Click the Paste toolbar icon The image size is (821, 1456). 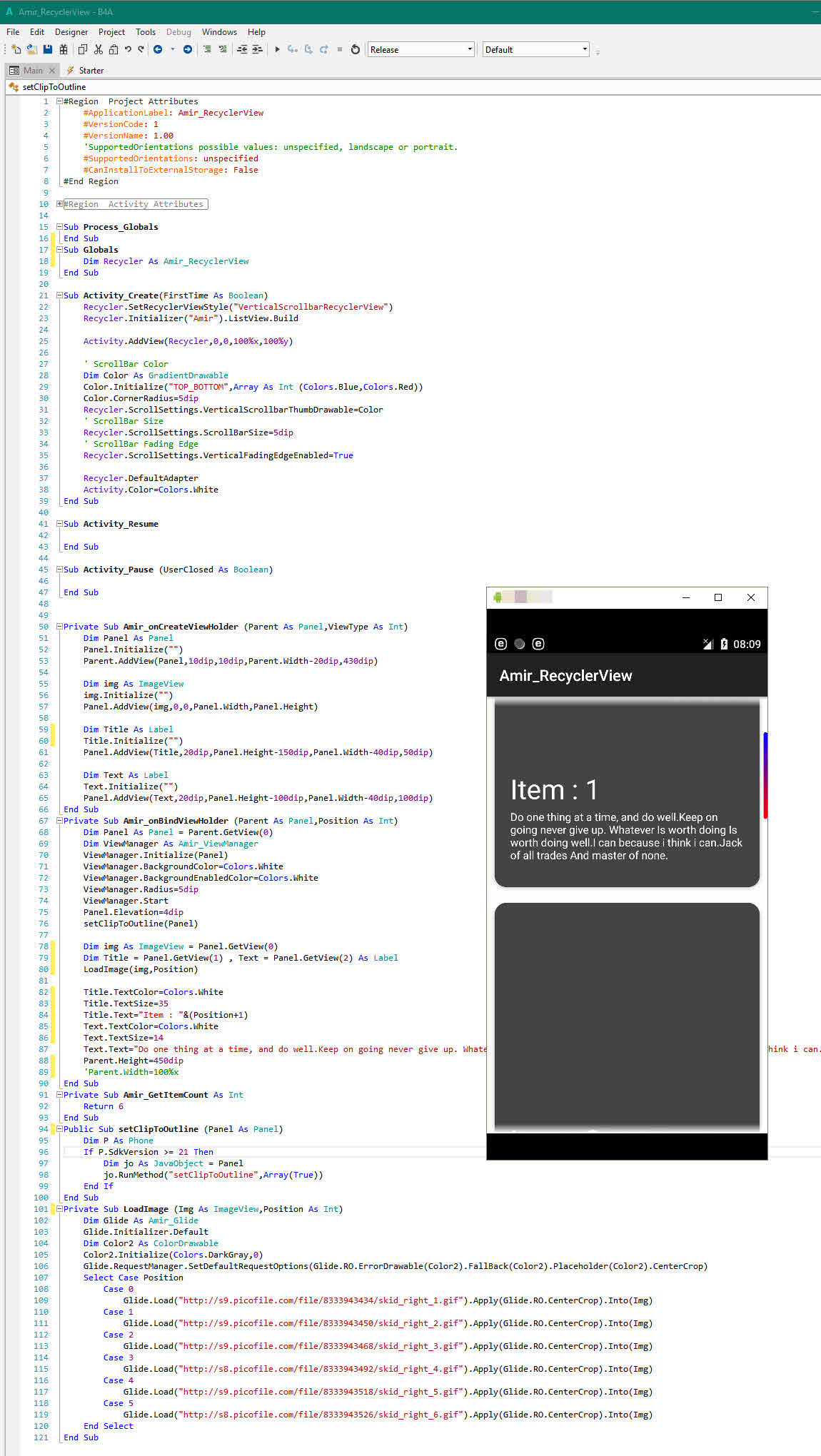click(x=113, y=49)
